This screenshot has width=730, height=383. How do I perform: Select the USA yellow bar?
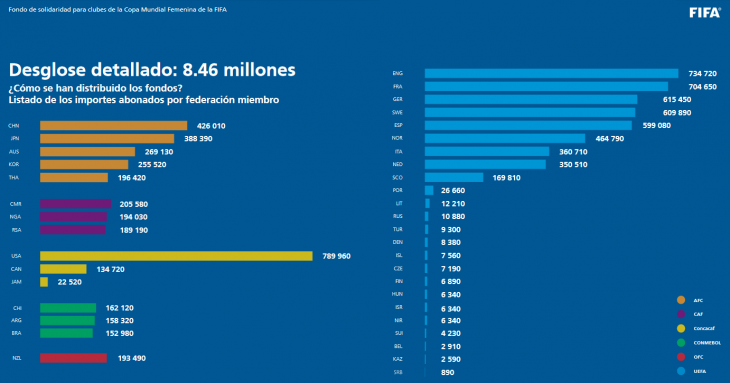point(176,256)
